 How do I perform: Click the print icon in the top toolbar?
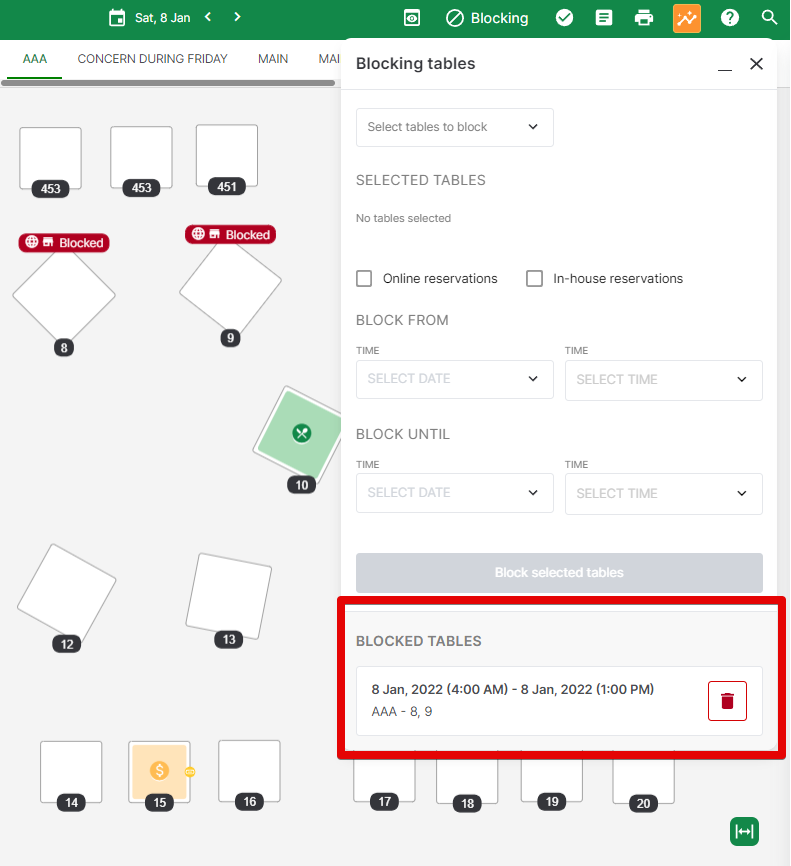644,17
